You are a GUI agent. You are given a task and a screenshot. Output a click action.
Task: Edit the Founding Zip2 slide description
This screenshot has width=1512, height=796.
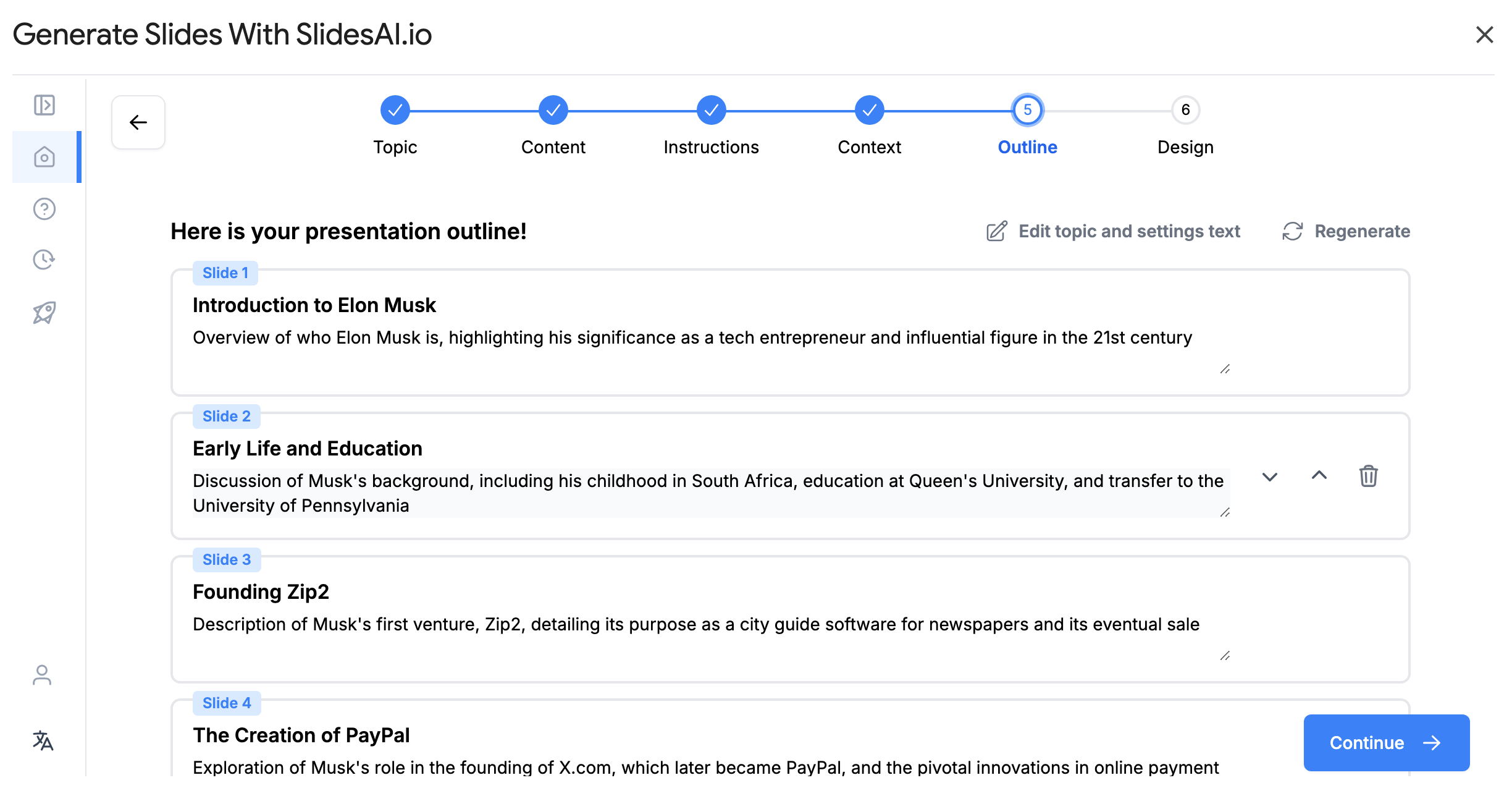click(x=712, y=637)
